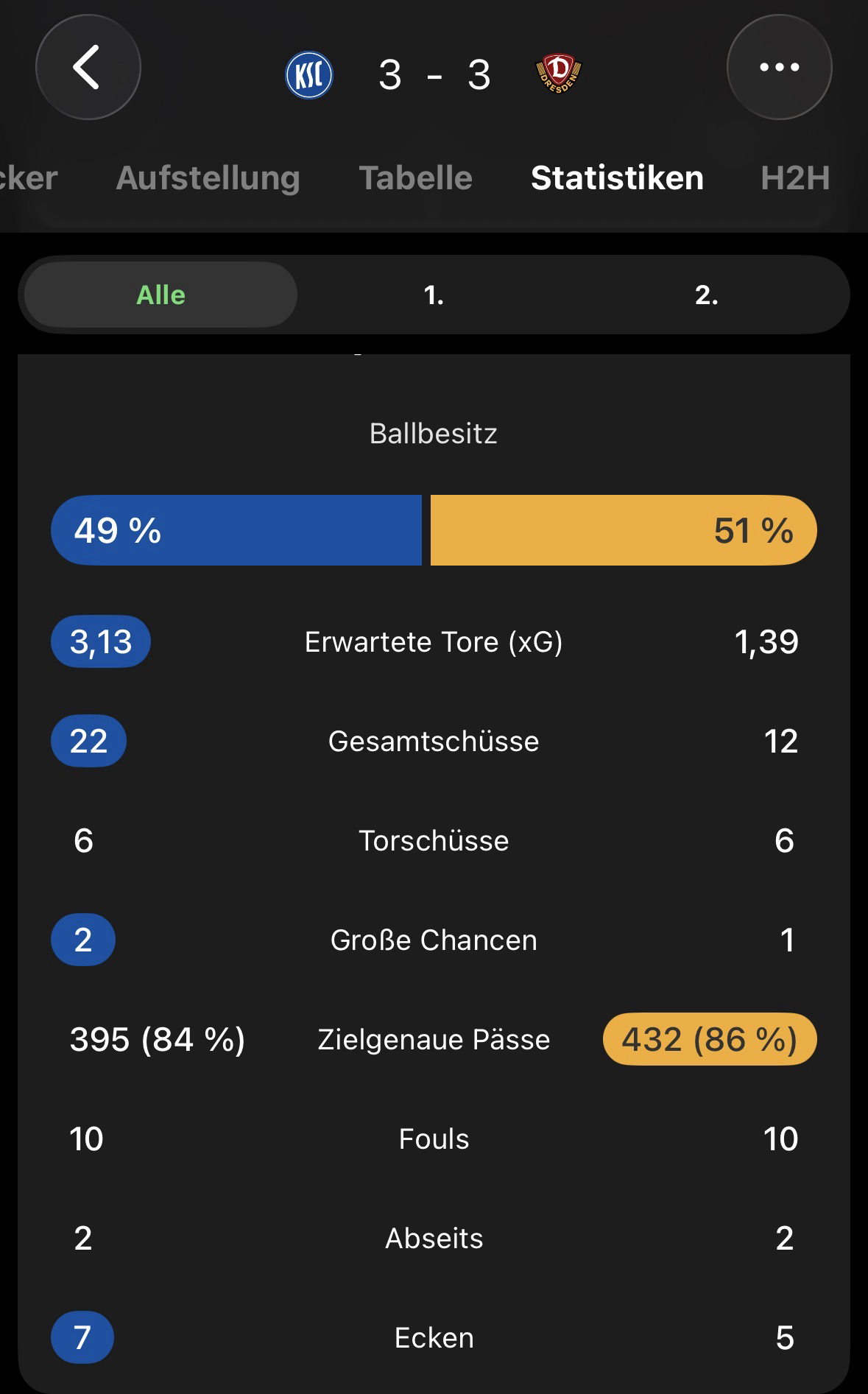868x1394 pixels.
Task: Show second half statistics
Action: (706, 295)
